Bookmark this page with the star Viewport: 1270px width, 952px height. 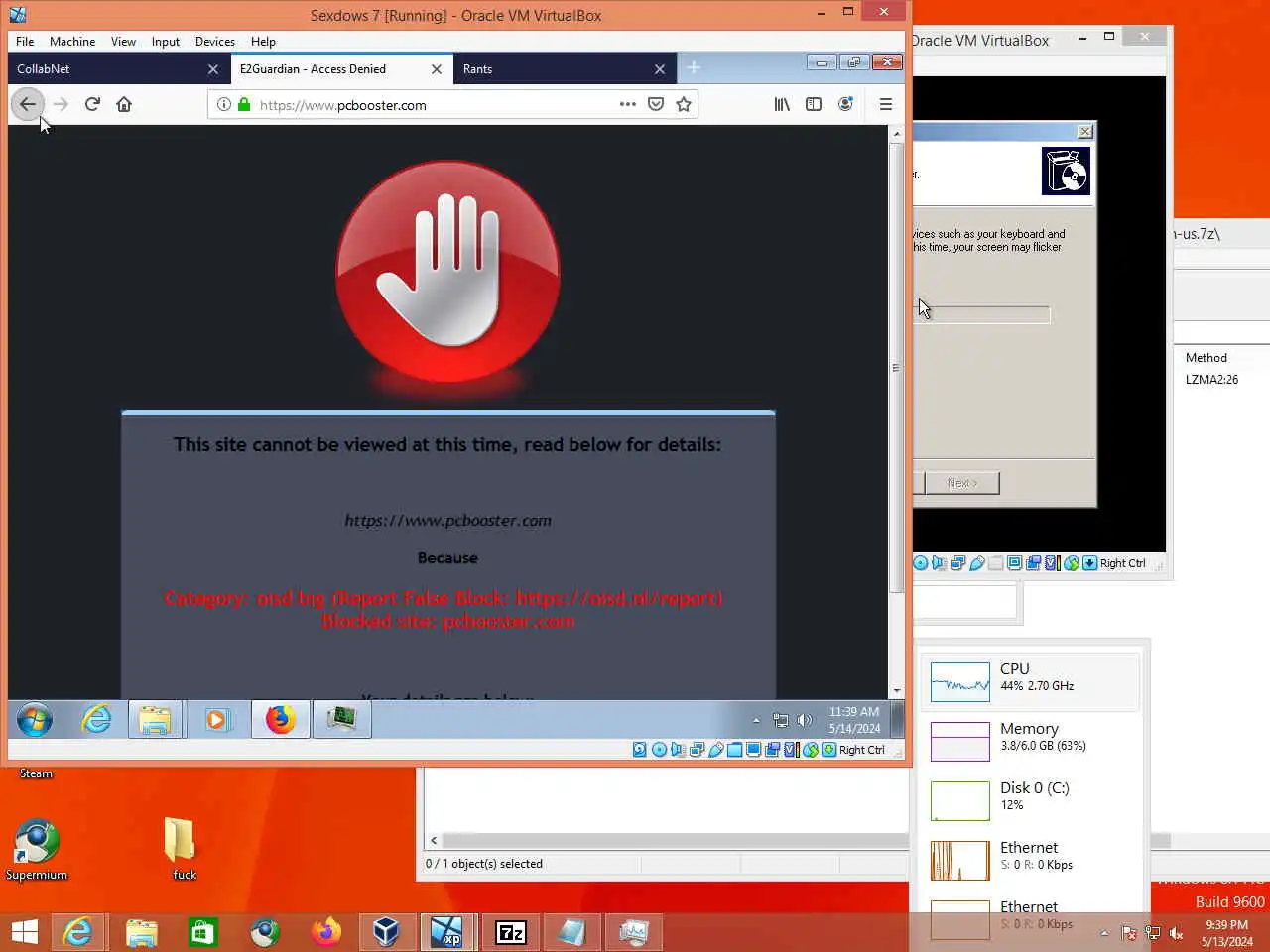pyautogui.click(x=684, y=104)
